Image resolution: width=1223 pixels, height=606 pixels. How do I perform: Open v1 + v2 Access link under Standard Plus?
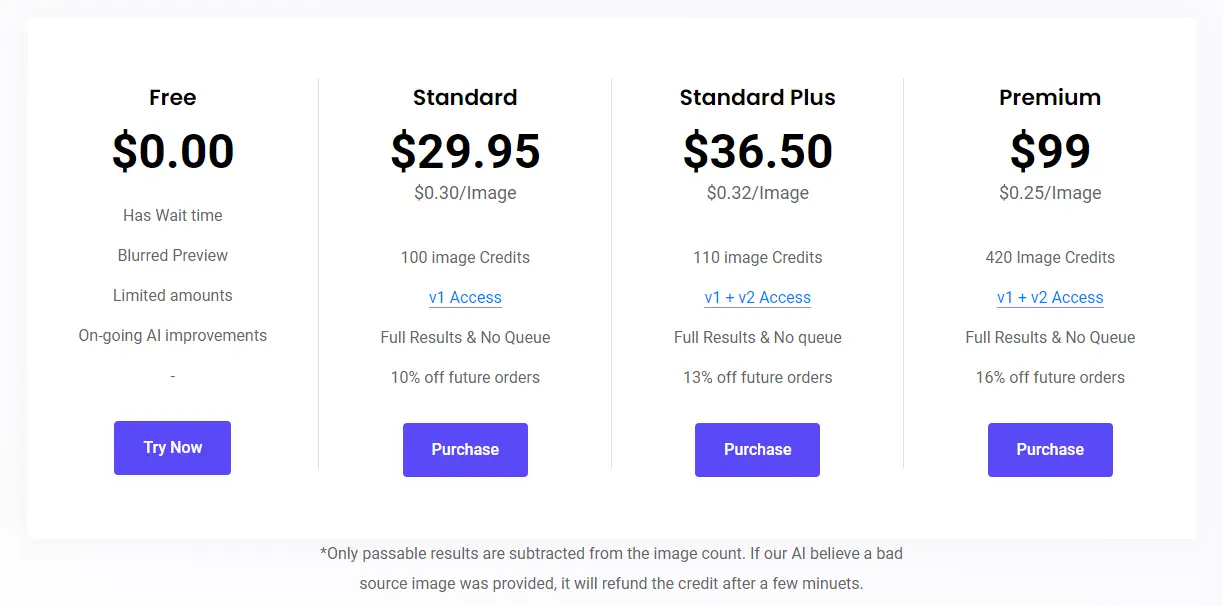(x=757, y=297)
